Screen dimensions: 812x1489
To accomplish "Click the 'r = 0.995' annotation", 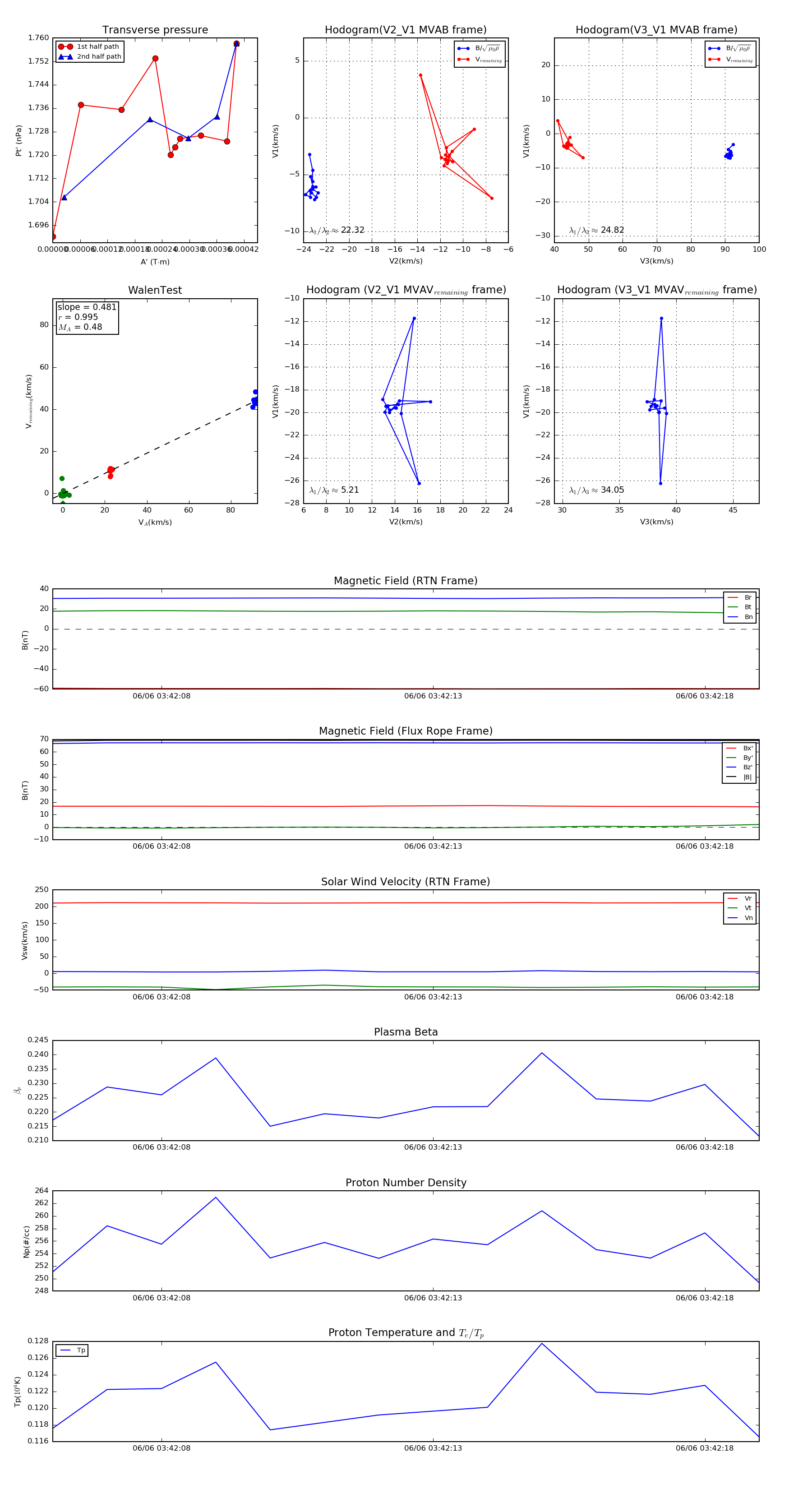I will pyautogui.click(x=78, y=317).
